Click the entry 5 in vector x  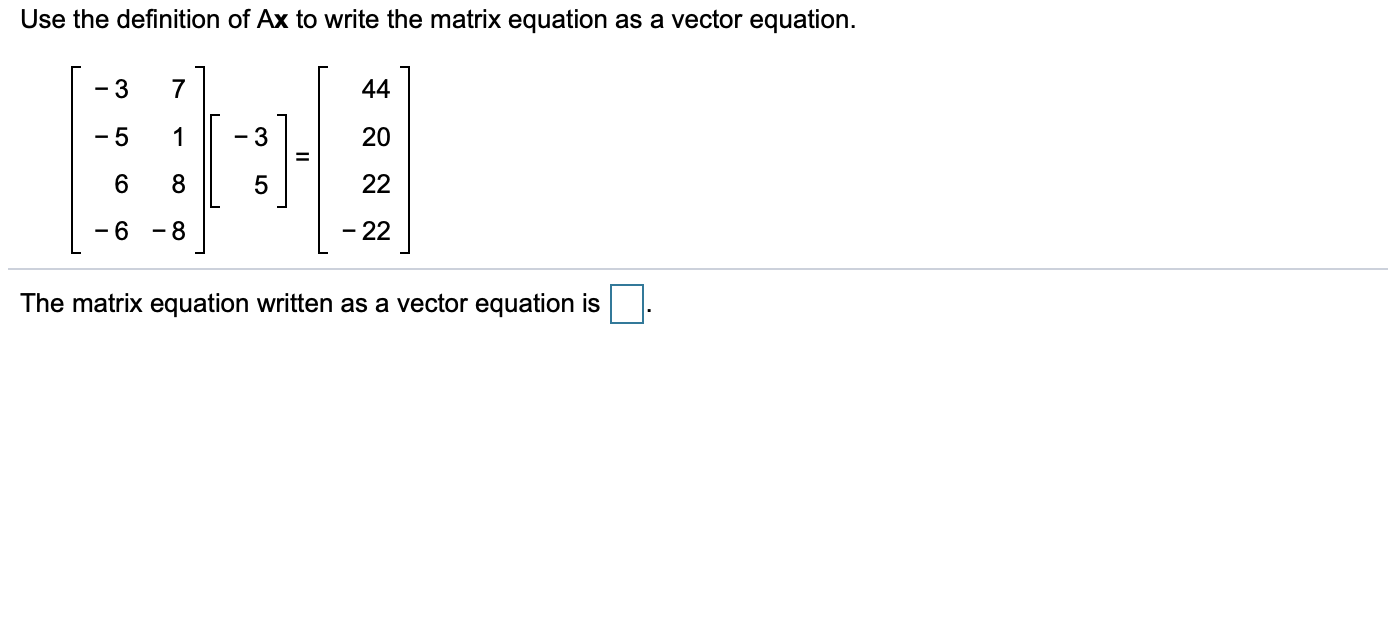[x=261, y=185]
